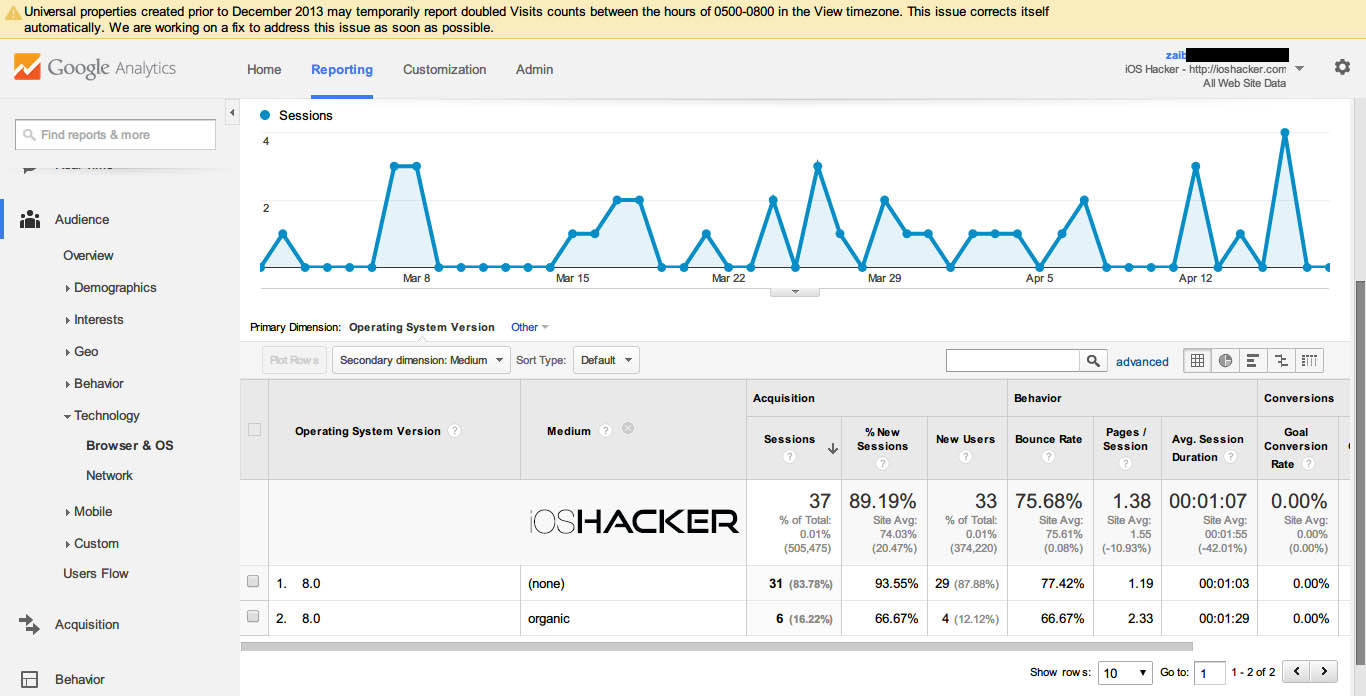Open Sort Type Default dropdown
Viewport: 1366px width, 696px height.
606,360
